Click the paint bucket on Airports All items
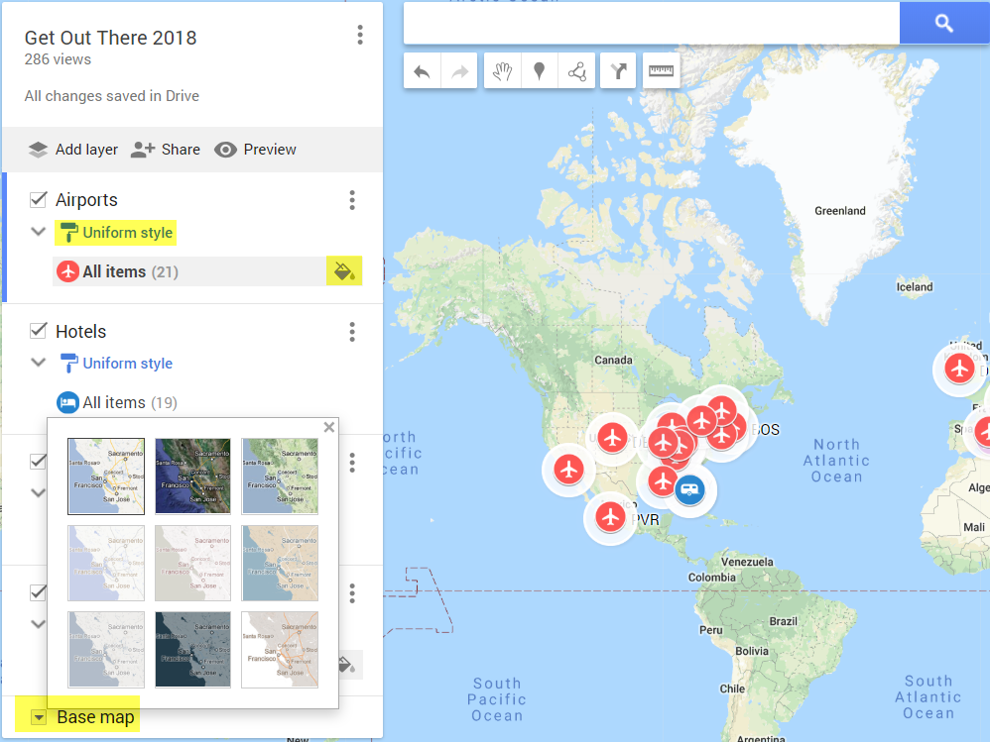Image resolution: width=990 pixels, height=742 pixels. (344, 271)
